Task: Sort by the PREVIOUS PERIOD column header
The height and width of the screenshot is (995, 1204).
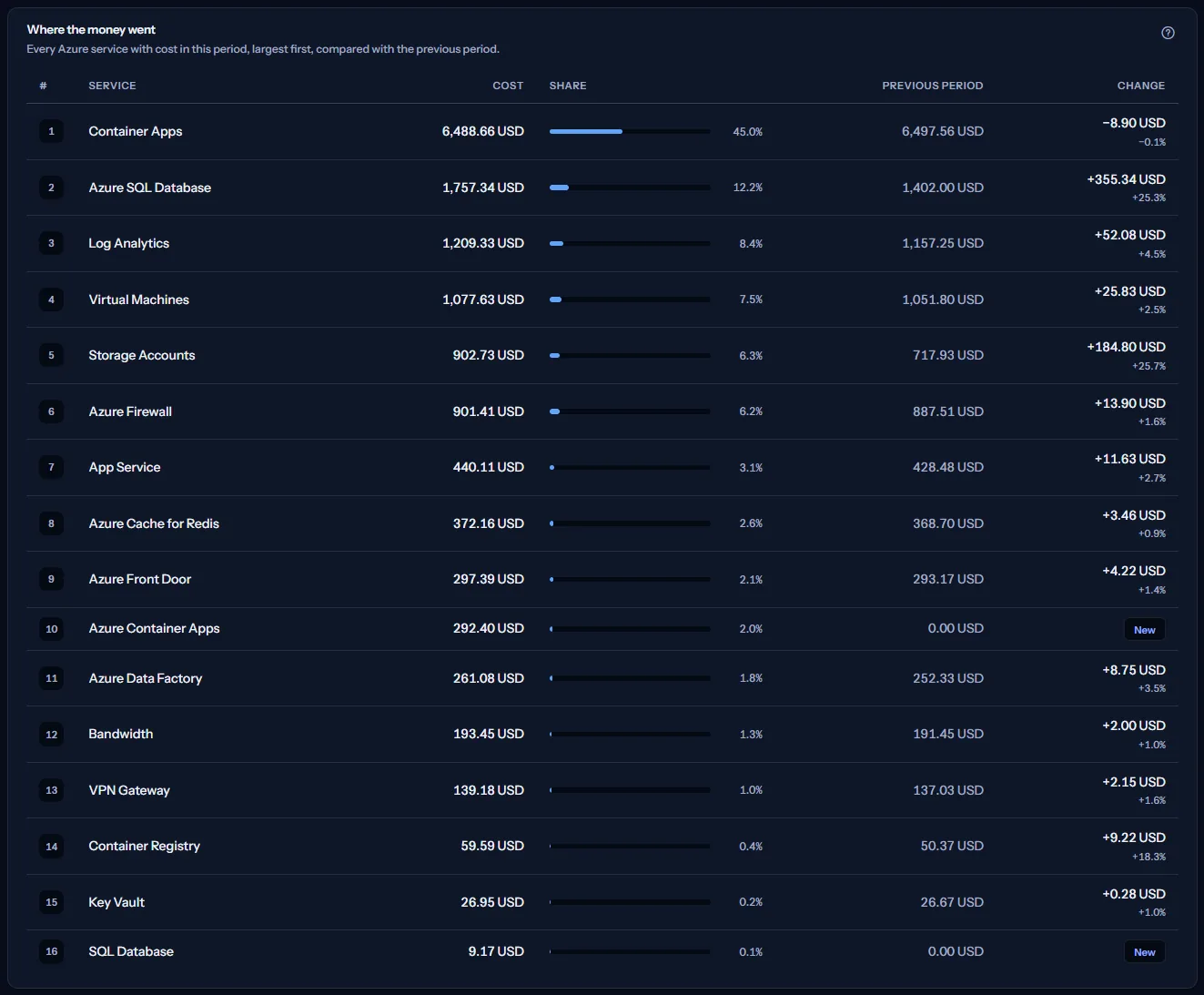Action: coord(932,86)
